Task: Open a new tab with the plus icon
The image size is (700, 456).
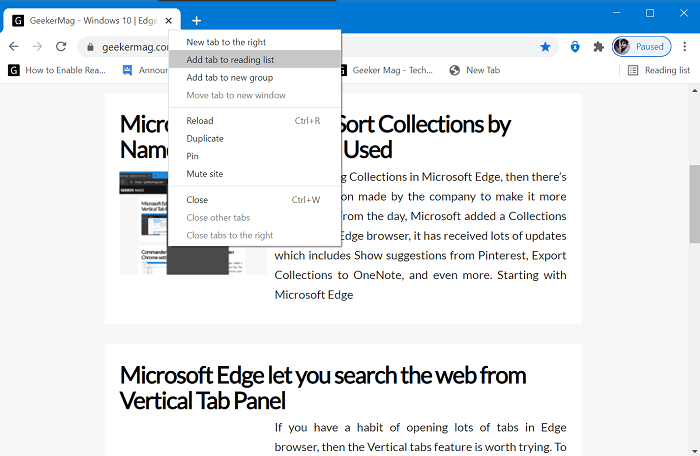Action: tap(196, 21)
